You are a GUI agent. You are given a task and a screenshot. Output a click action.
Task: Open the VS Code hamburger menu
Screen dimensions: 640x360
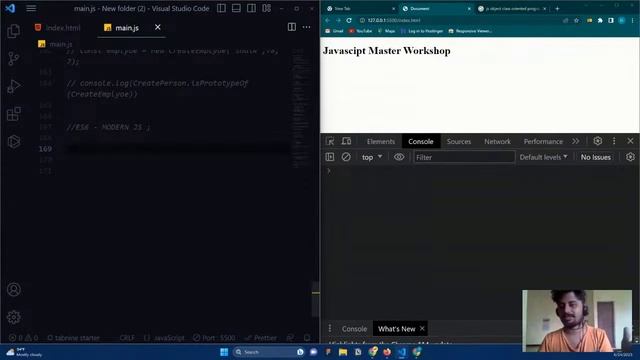(x=31, y=8)
